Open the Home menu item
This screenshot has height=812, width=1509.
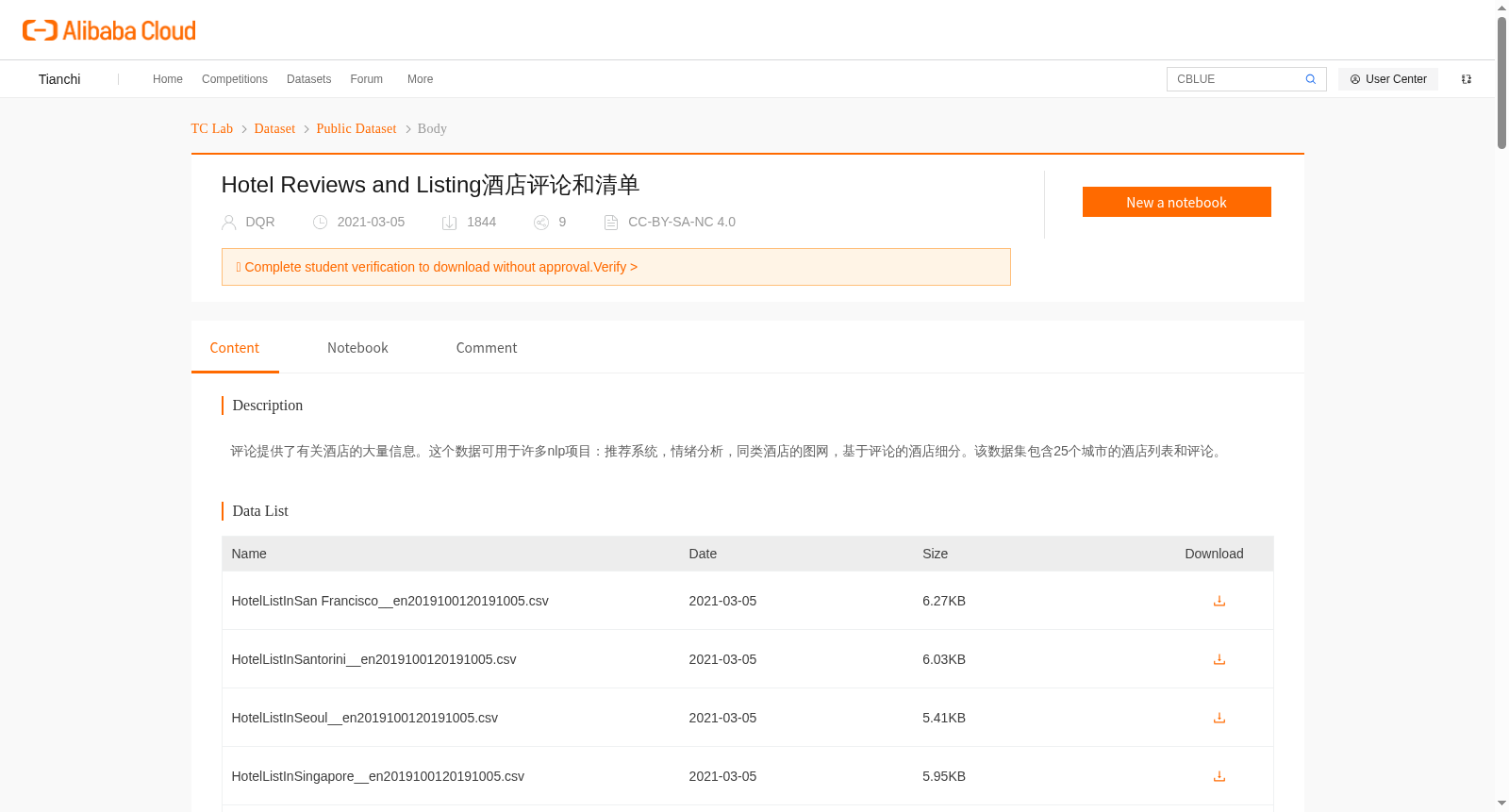(x=168, y=79)
